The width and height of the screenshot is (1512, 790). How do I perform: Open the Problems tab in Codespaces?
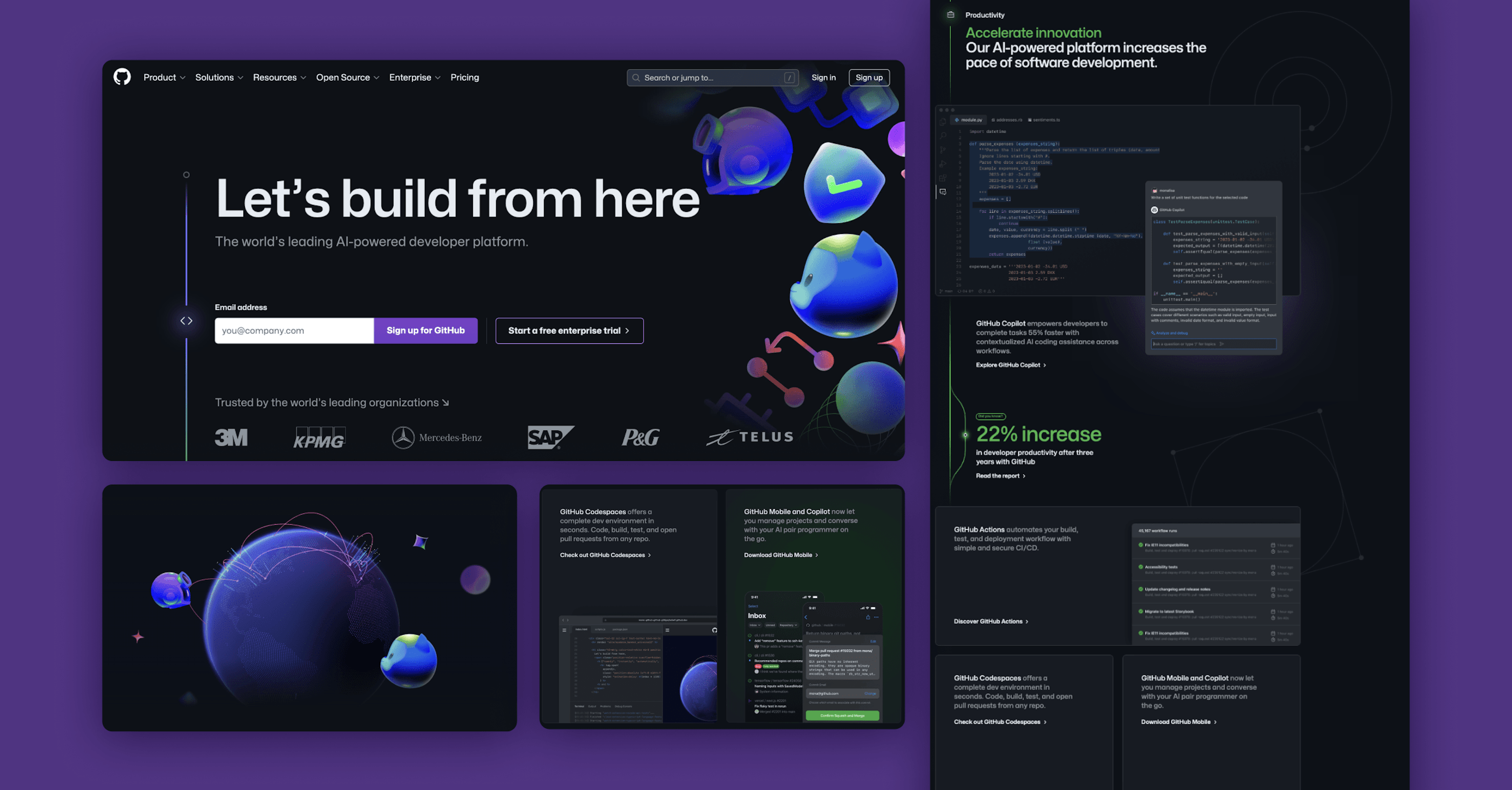[x=605, y=707]
